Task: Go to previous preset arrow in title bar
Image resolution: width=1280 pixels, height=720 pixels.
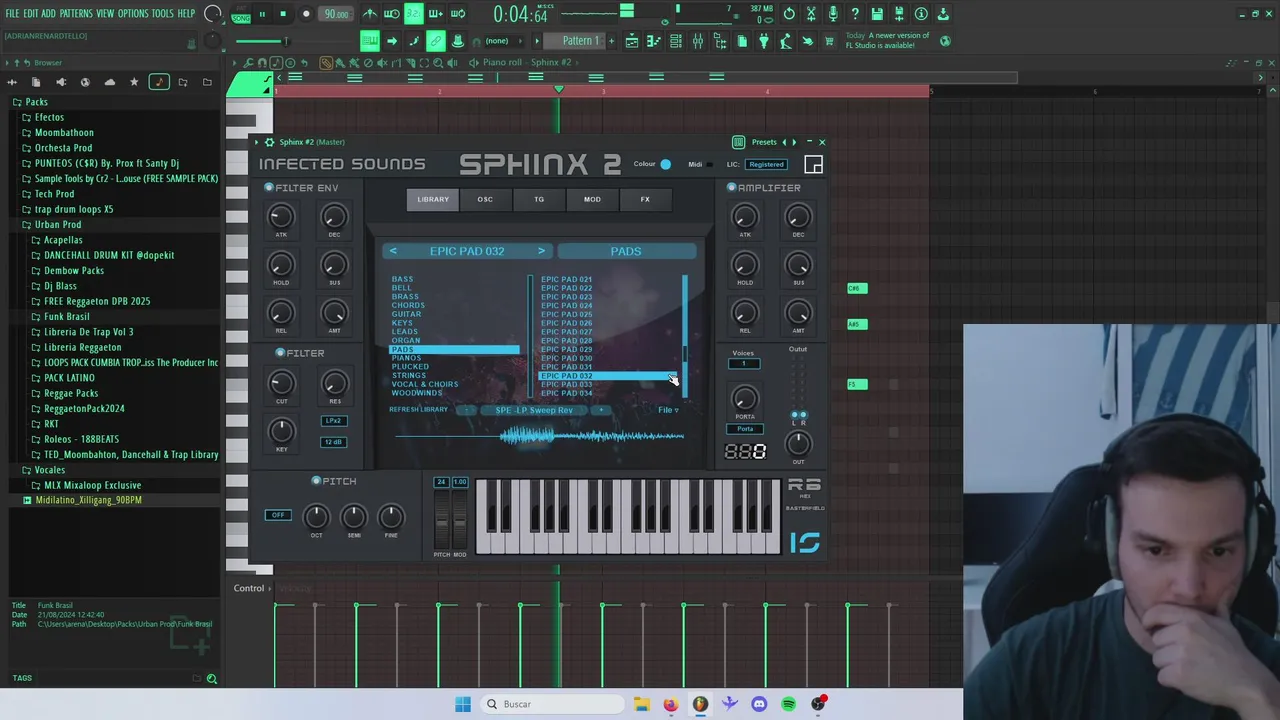Action: (x=784, y=142)
